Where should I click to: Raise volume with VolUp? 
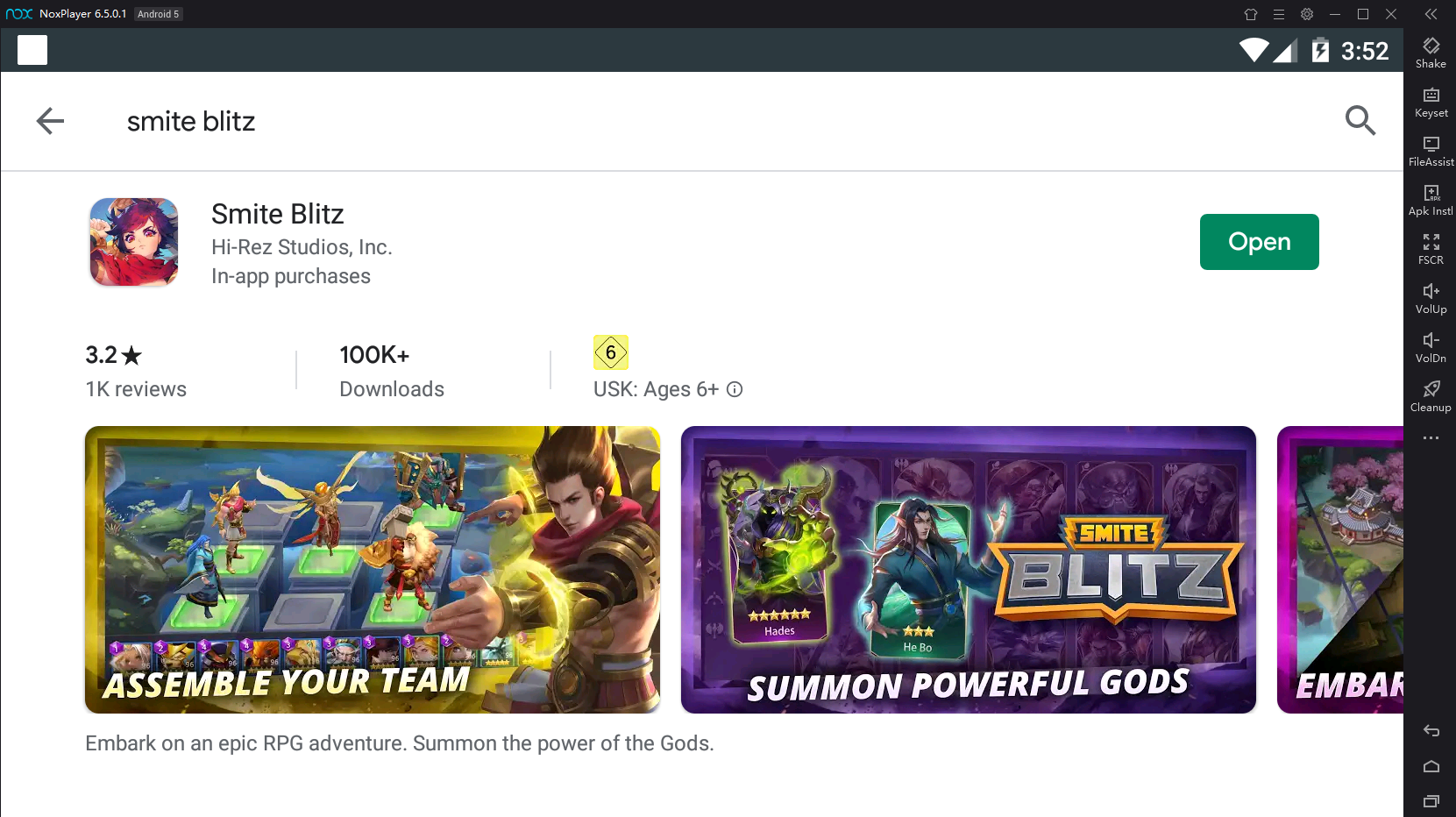click(x=1431, y=298)
